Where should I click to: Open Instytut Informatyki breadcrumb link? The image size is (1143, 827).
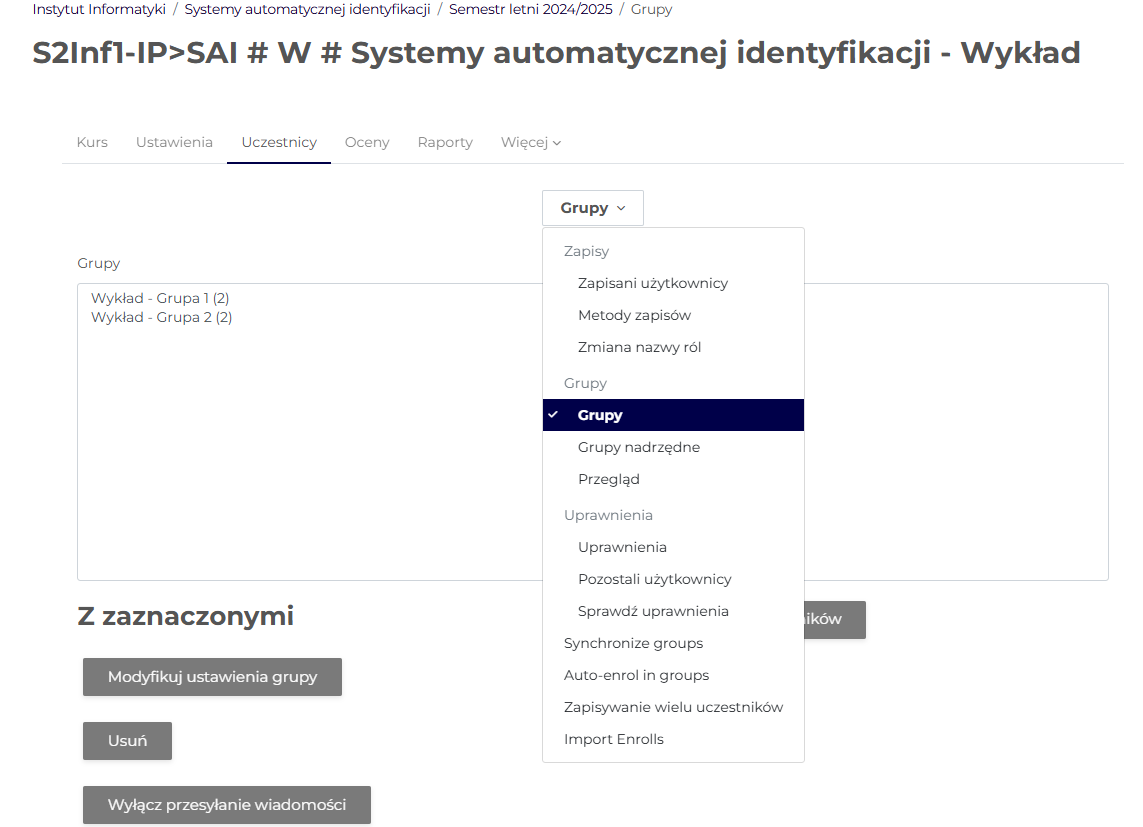[x=99, y=9]
